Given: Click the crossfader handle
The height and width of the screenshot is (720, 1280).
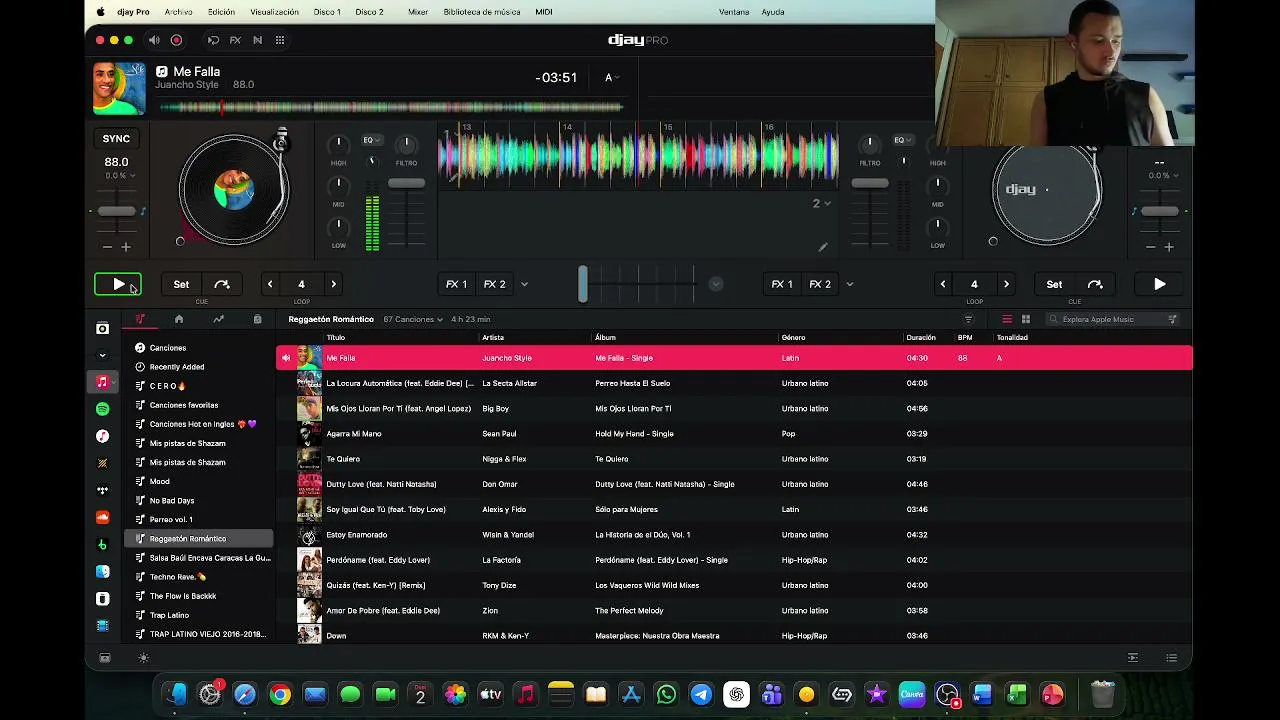Looking at the screenshot, I should pyautogui.click(x=583, y=284).
